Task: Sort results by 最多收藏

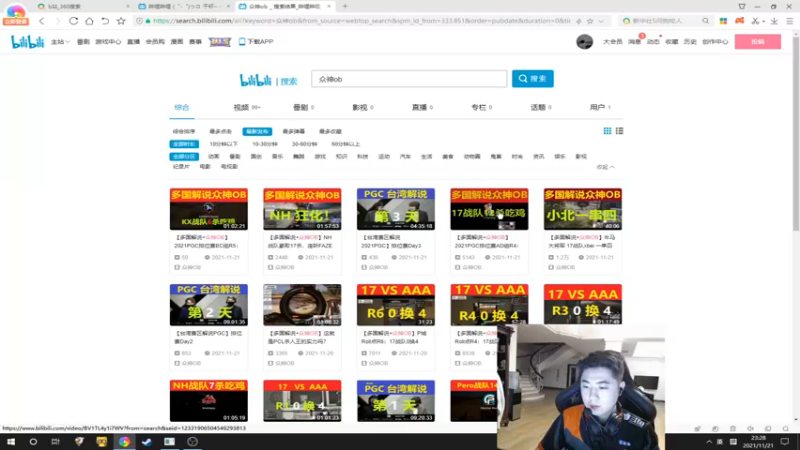Action: 330,132
